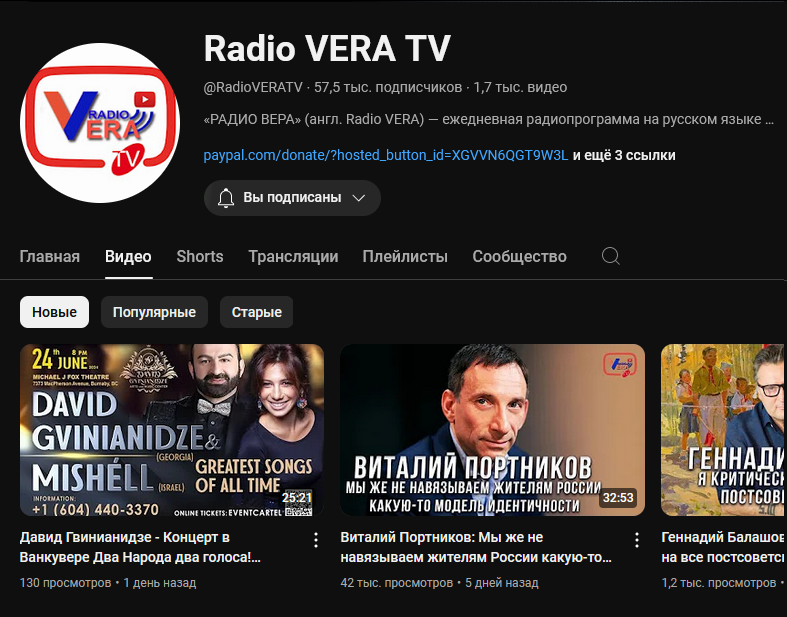The height and width of the screenshot is (617, 787).
Task: Click the 1,7 тыс. видео count
Action: coord(520,87)
